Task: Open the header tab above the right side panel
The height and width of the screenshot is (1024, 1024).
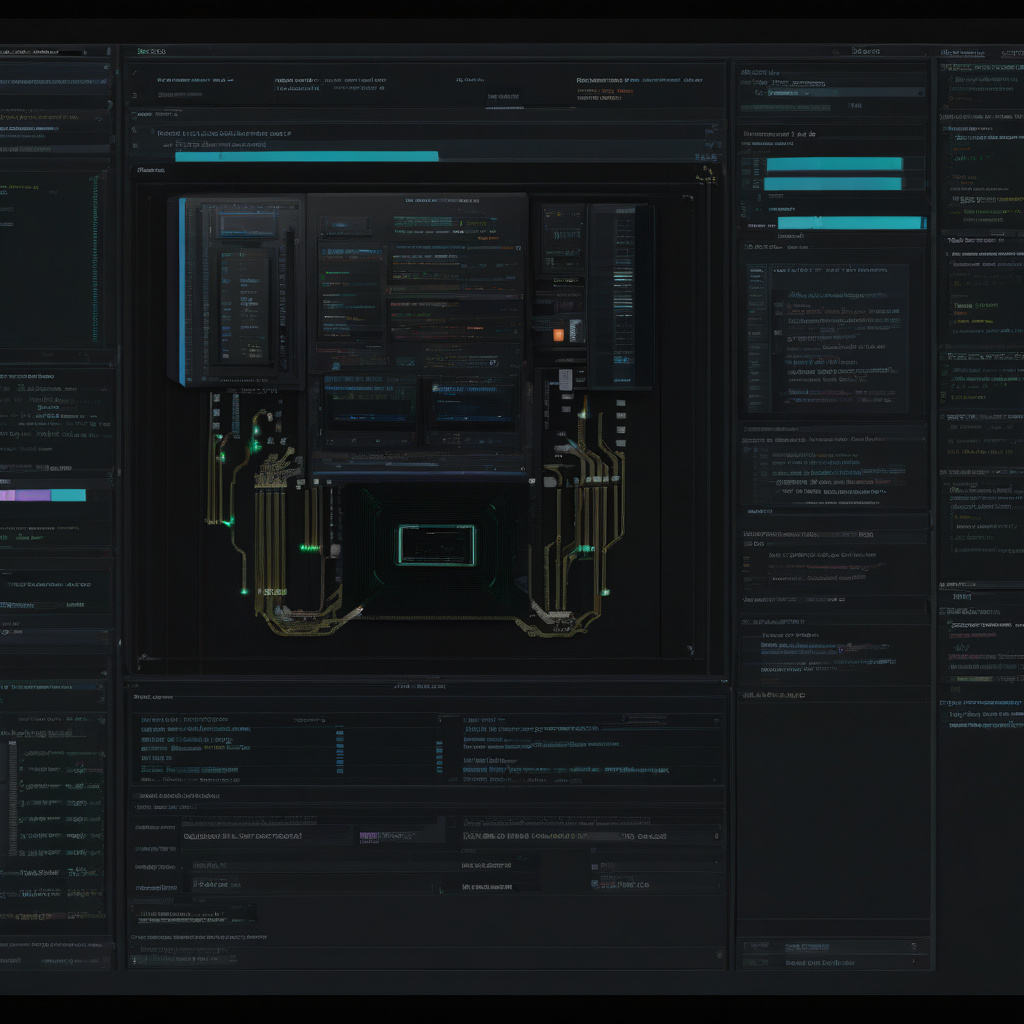Action: click(x=865, y=52)
